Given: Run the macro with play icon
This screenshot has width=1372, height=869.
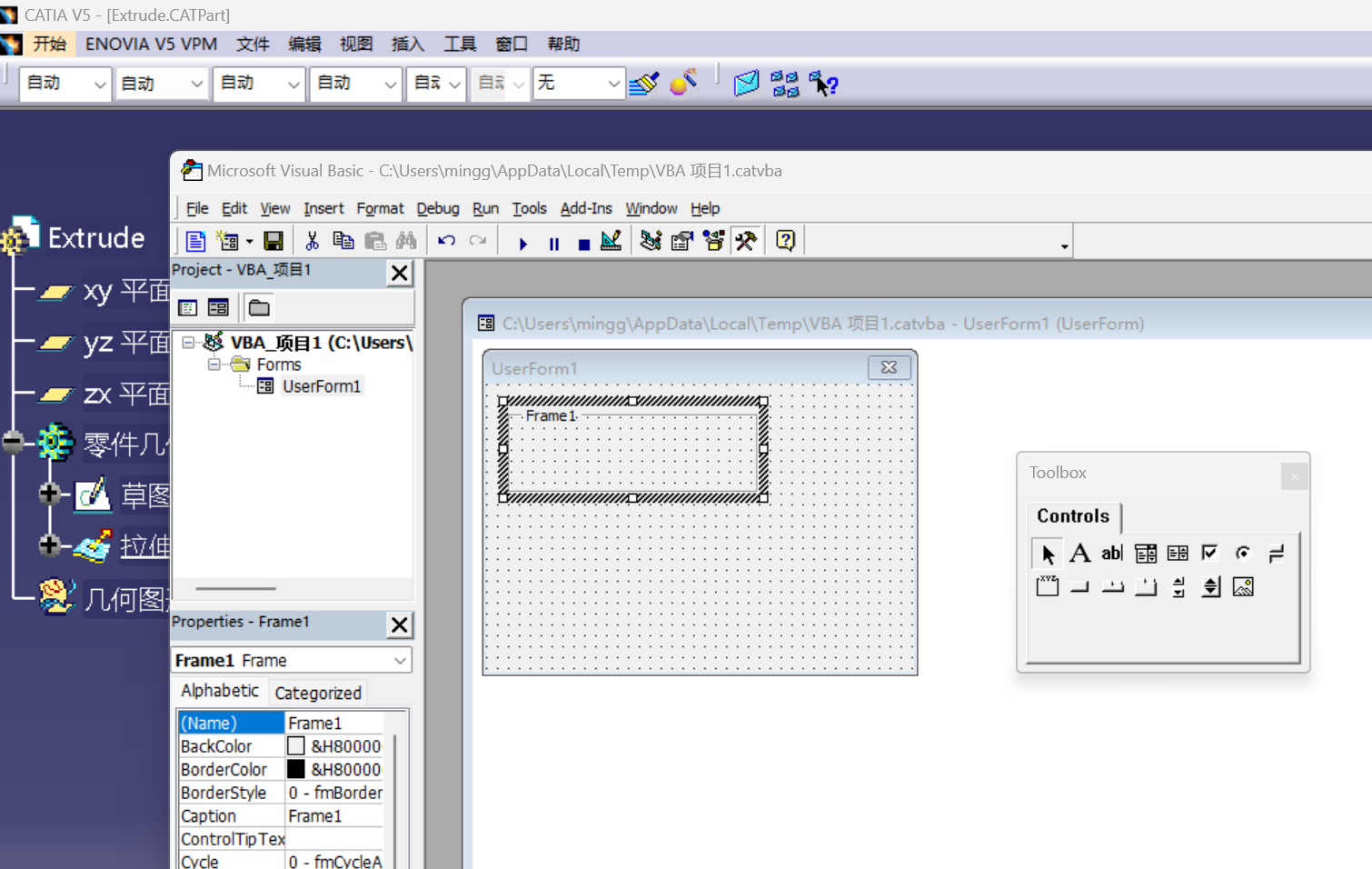Looking at the screenshot, I should (x=522, y=244).
